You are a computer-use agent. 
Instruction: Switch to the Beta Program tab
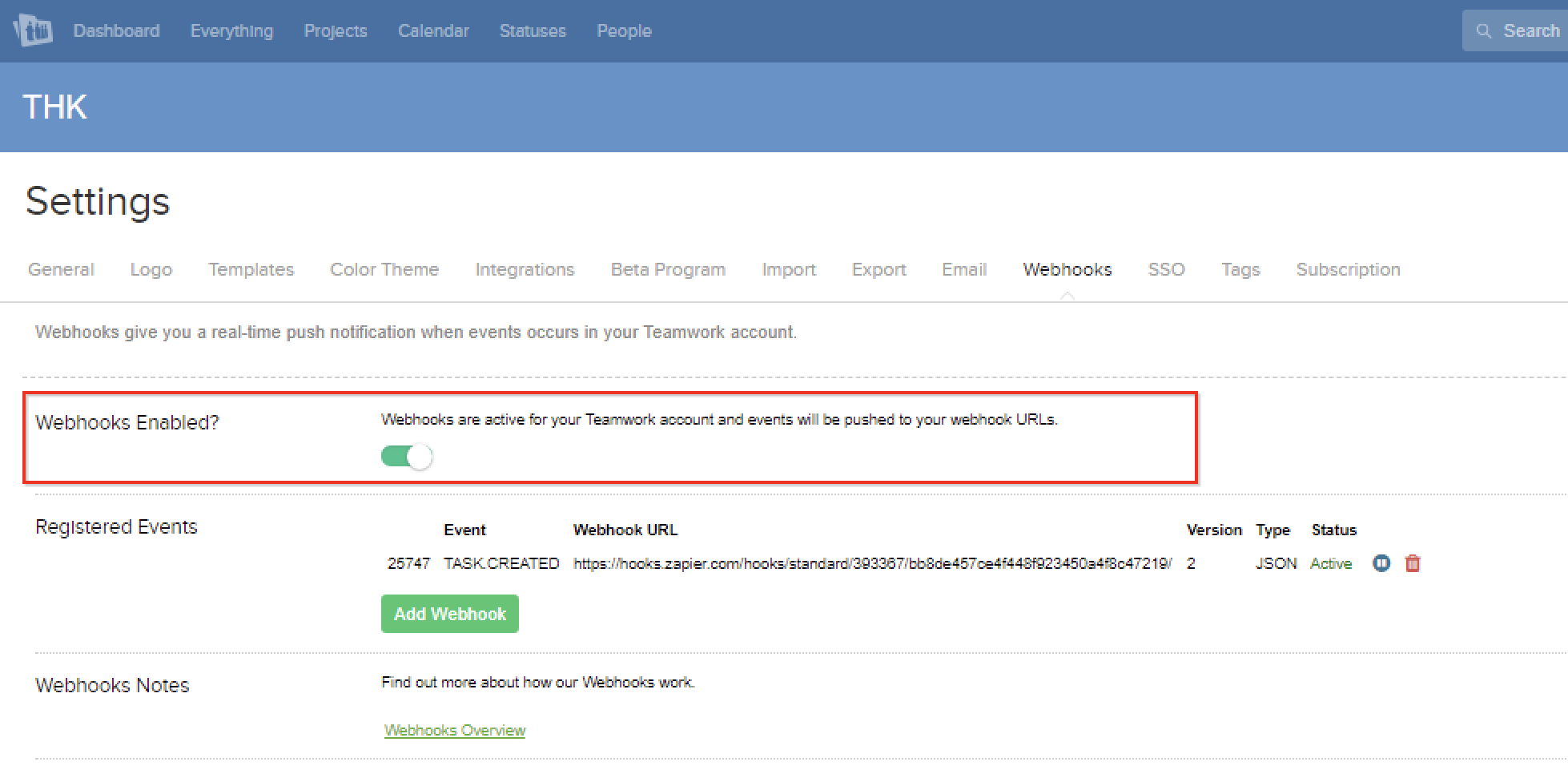pos(668,269)
